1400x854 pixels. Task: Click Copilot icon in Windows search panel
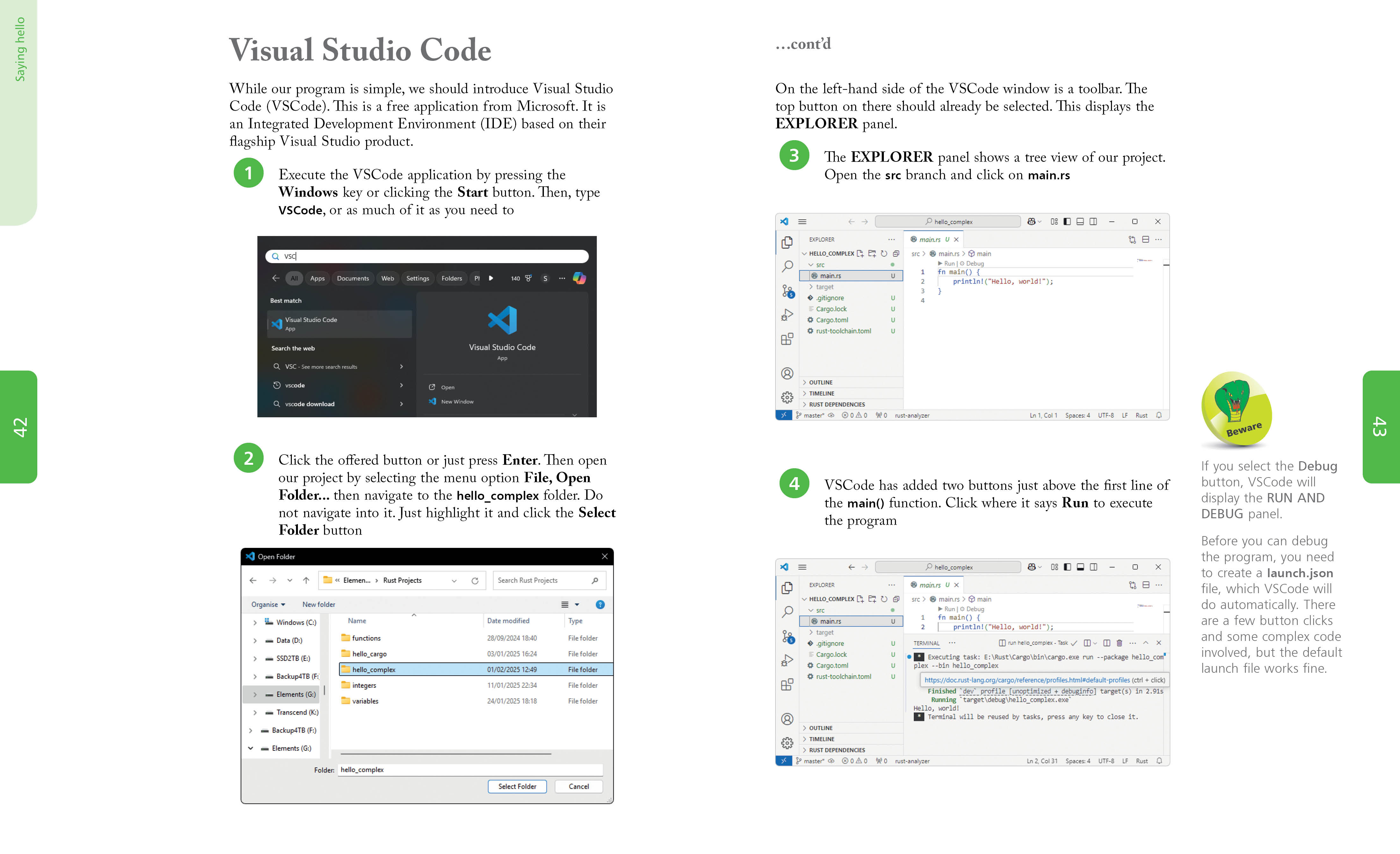coord(579,278)
